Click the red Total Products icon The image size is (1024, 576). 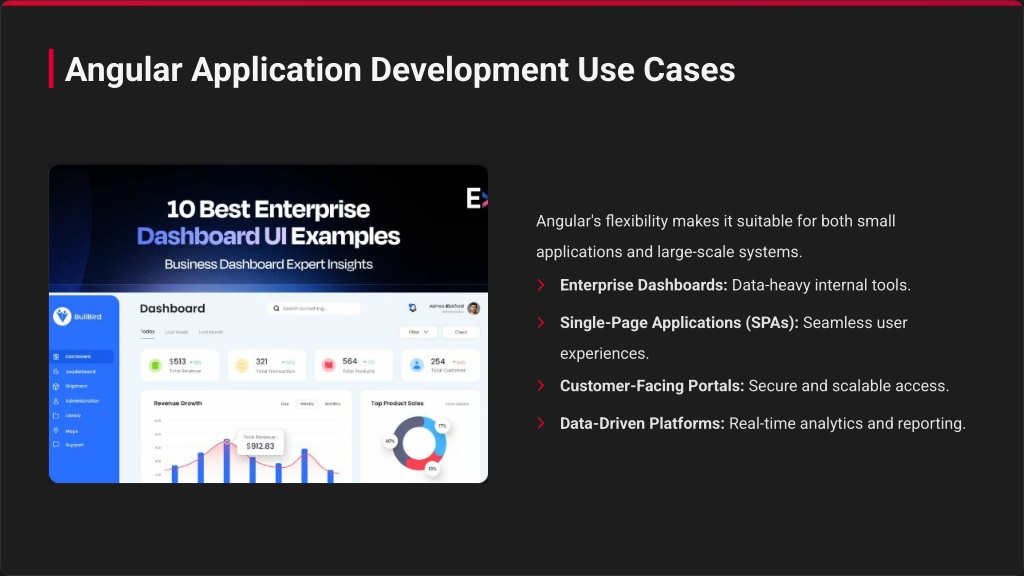[x=329, y=365]
